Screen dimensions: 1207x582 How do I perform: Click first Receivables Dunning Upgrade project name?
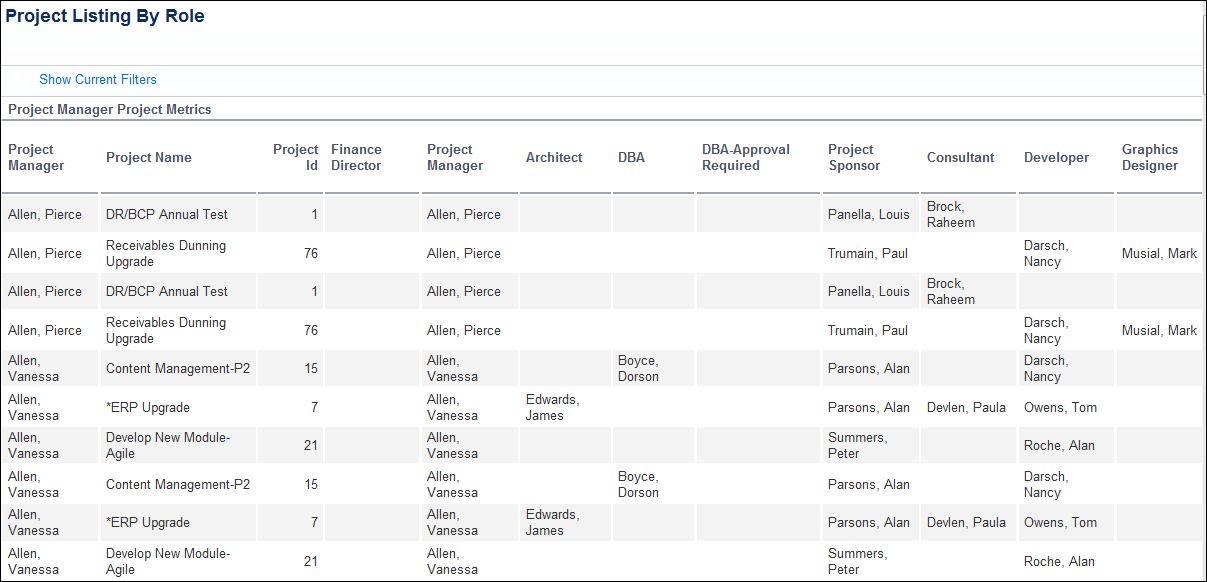(x=166, y=254)
